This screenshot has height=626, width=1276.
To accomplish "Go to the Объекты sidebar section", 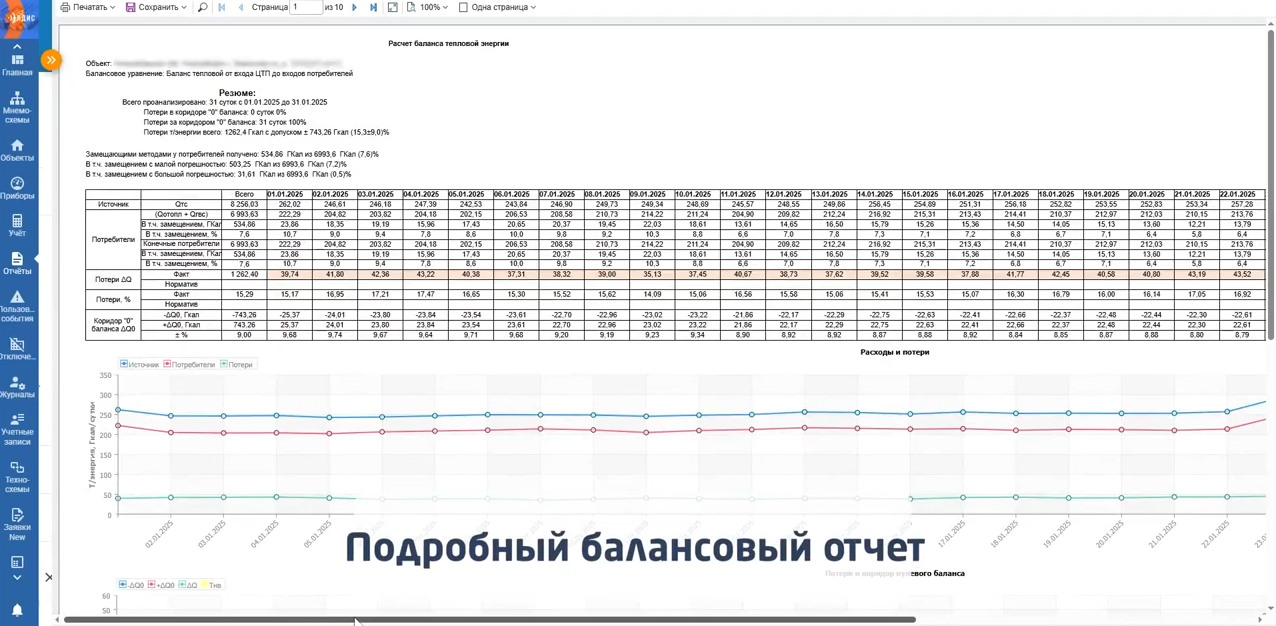I will pyautogui.click(x=17, y=150).
